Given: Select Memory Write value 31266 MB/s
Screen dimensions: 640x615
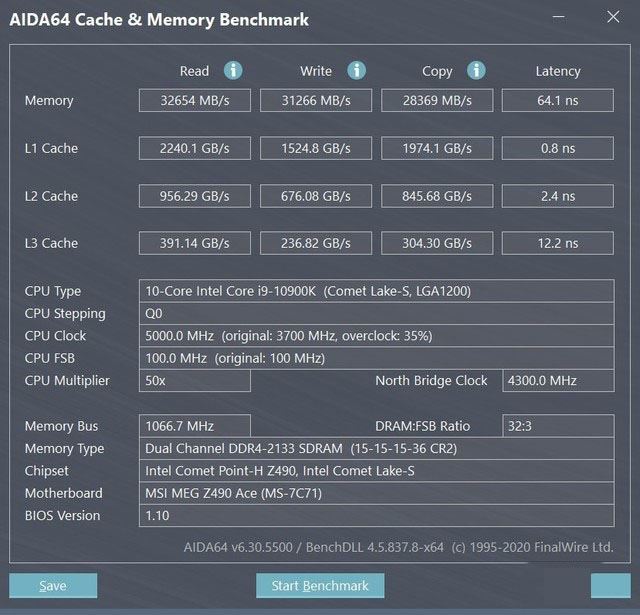Looking at the screenshot, I should pos(316,100).
